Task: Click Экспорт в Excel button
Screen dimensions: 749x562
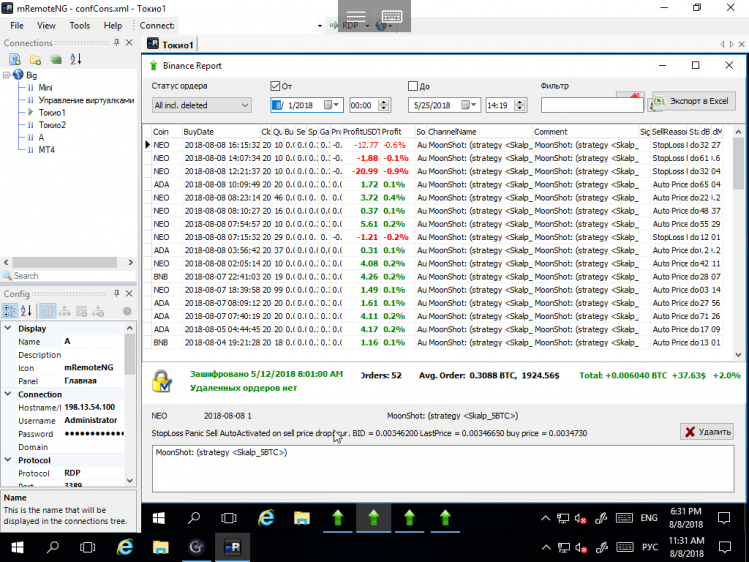Action: 694,101
